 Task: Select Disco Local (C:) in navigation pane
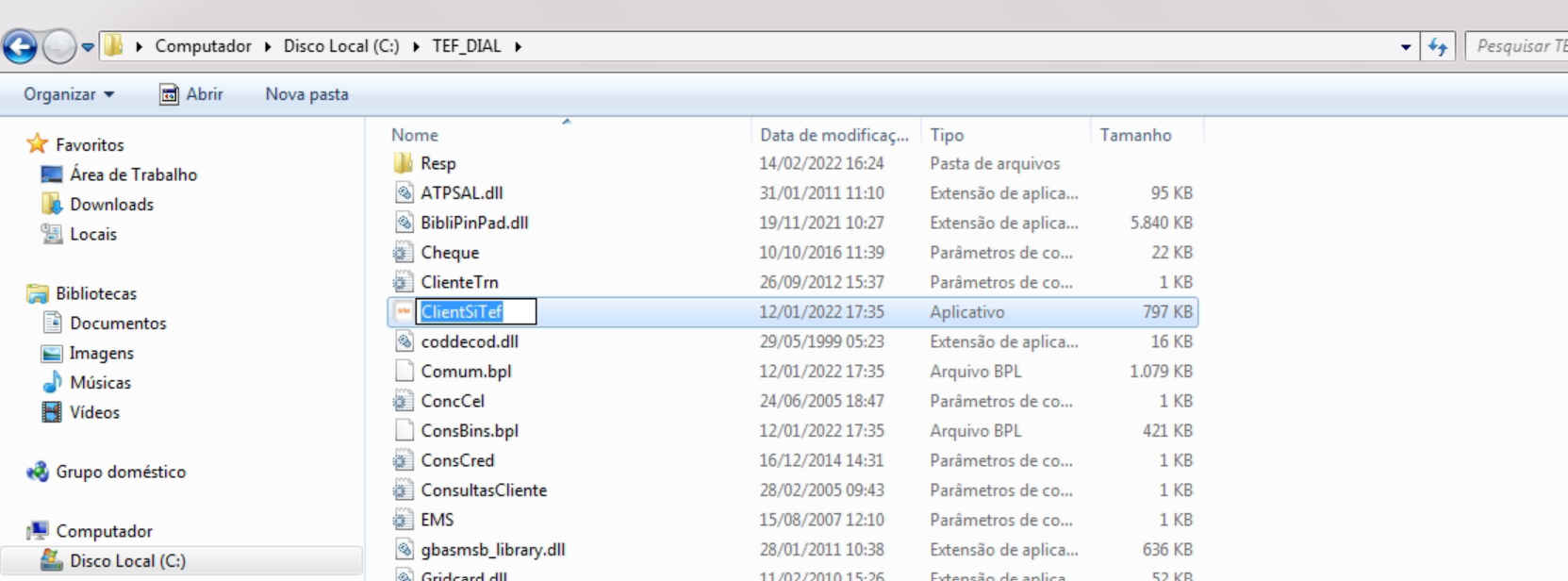(127, 561)
